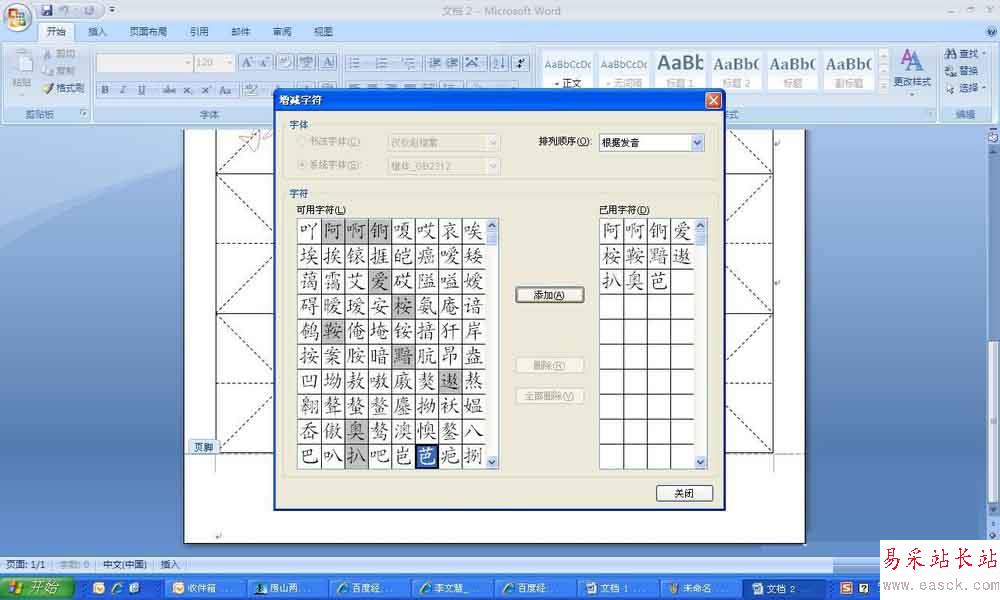This screenshot has width=1000, height=600.
Task: Toggle Underline formatting in ribbon
Action: [141, 90]
